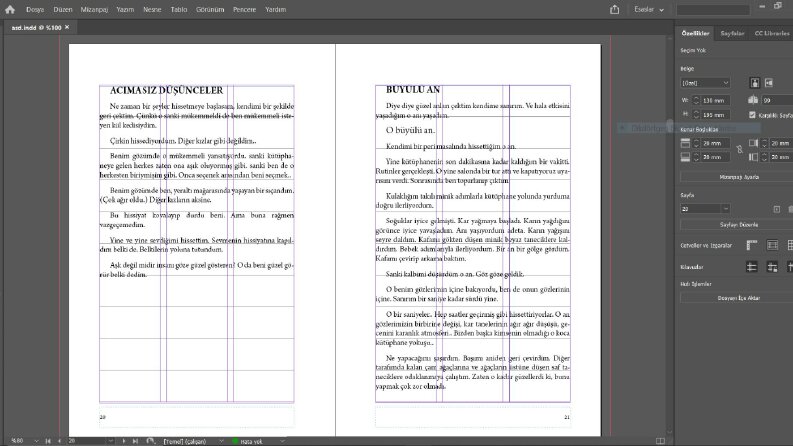Click the Dosyayı İçe Aktar button
Image resolution: width=793 pixels, height=446 pixels.
[738, 298]
